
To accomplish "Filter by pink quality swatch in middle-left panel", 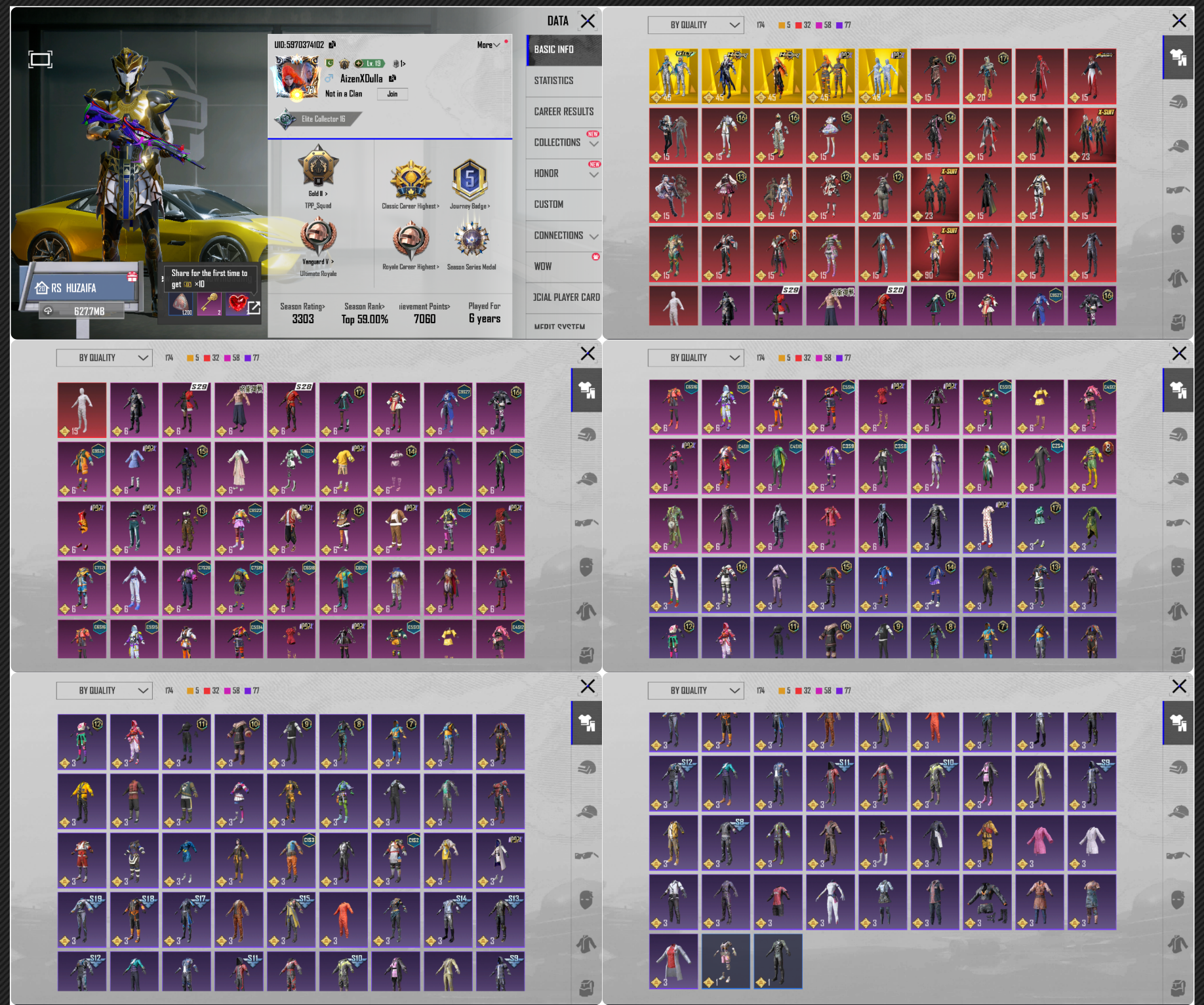I will [228, 359].
